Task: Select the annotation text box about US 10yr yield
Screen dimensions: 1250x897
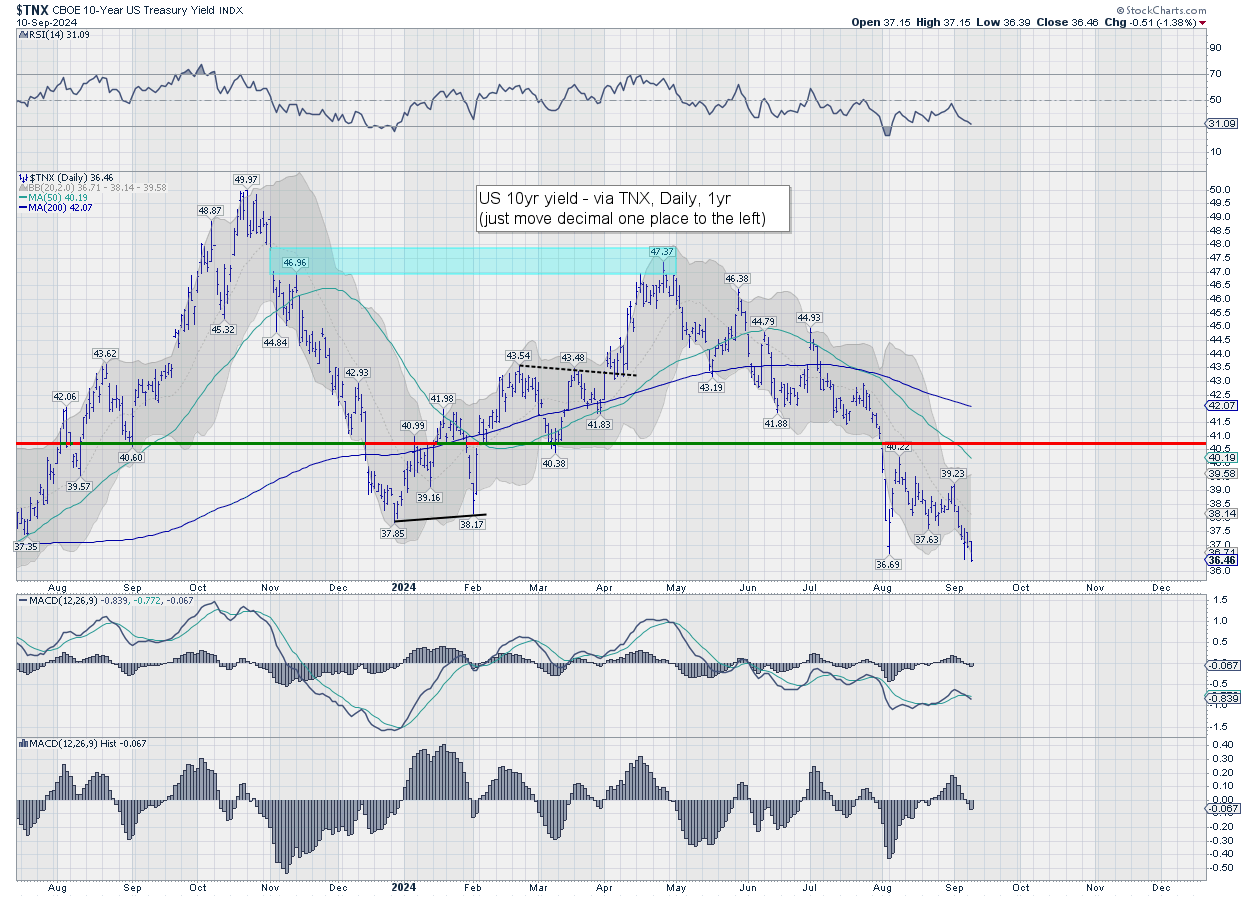Action: (630, 209)
